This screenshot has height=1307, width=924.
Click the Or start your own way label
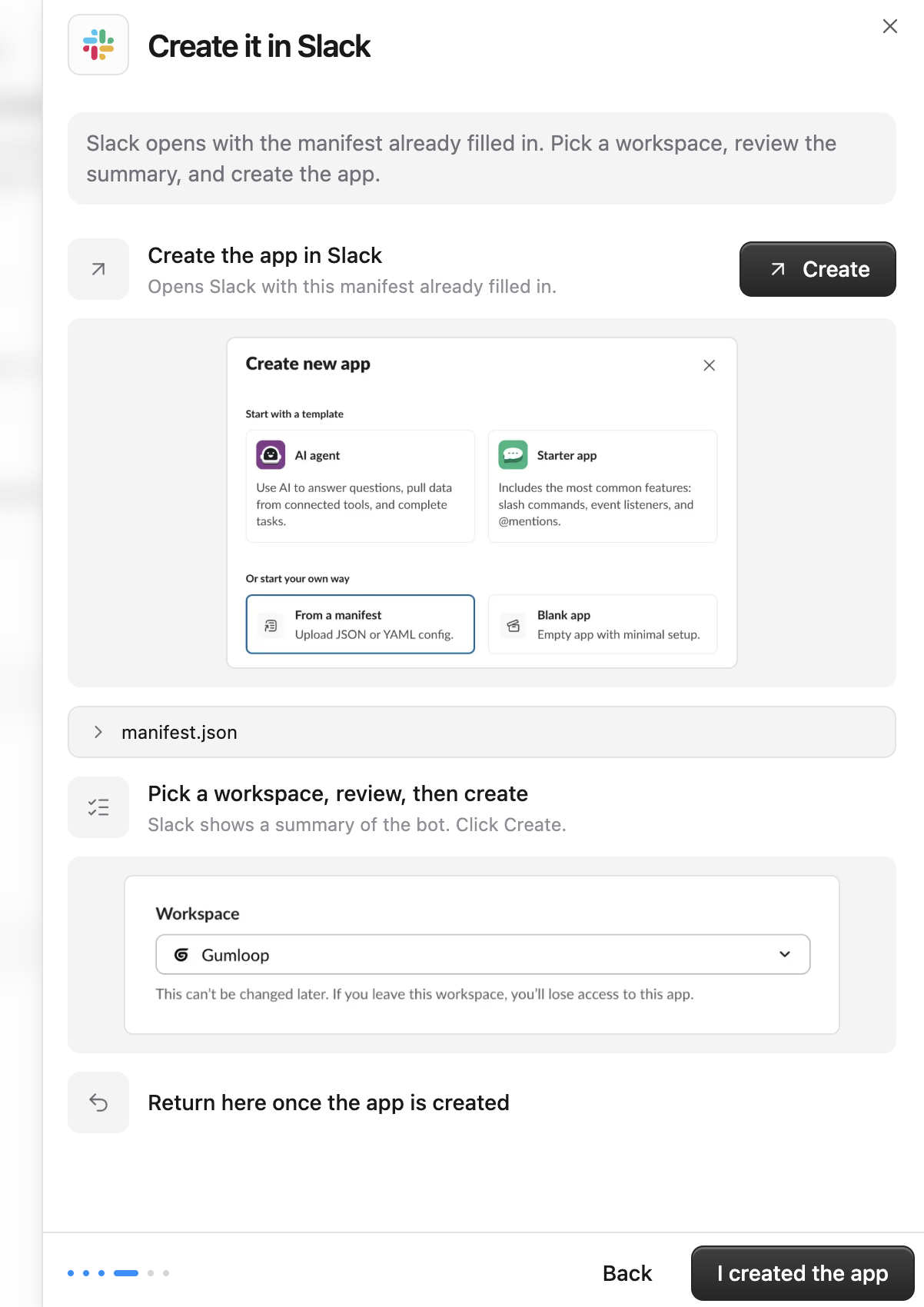tap(297, 578)
